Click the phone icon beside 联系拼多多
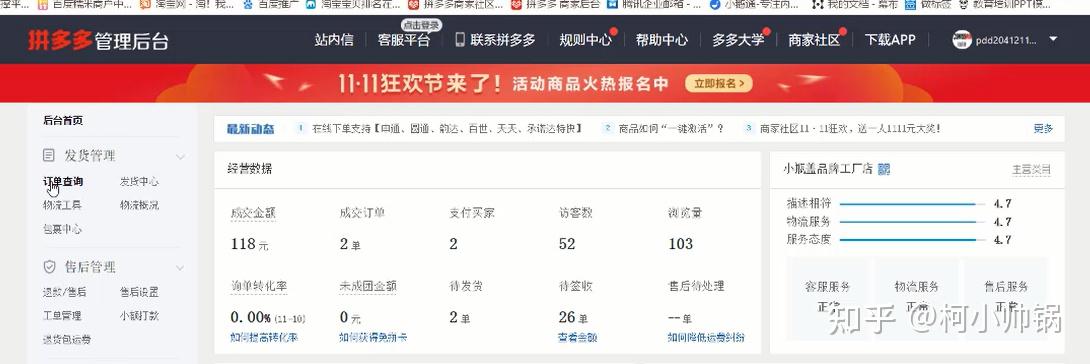Viewport: 1090px width, 364px height. (459, 40)
